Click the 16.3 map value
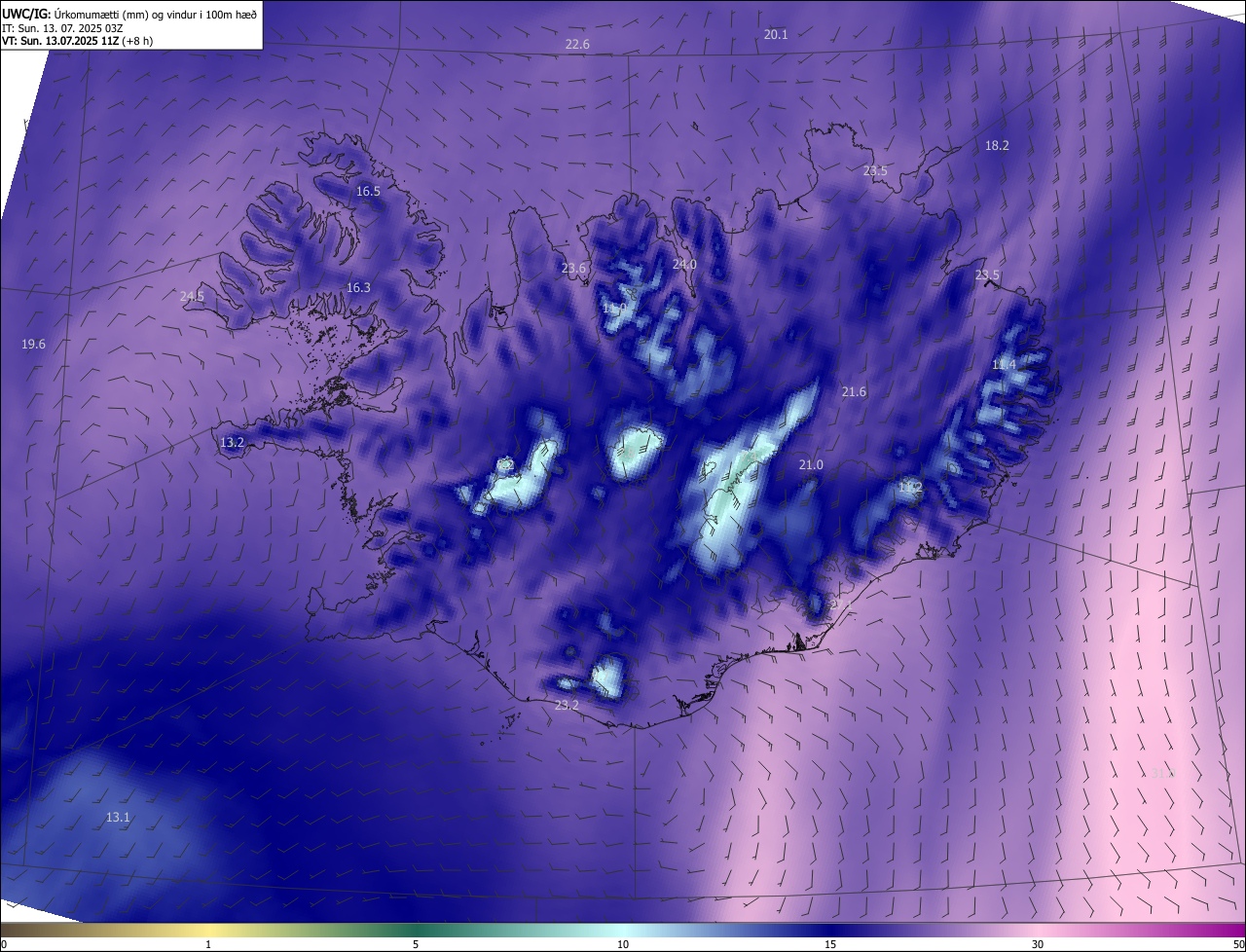 pyautogui.click(x=358, y=287)
